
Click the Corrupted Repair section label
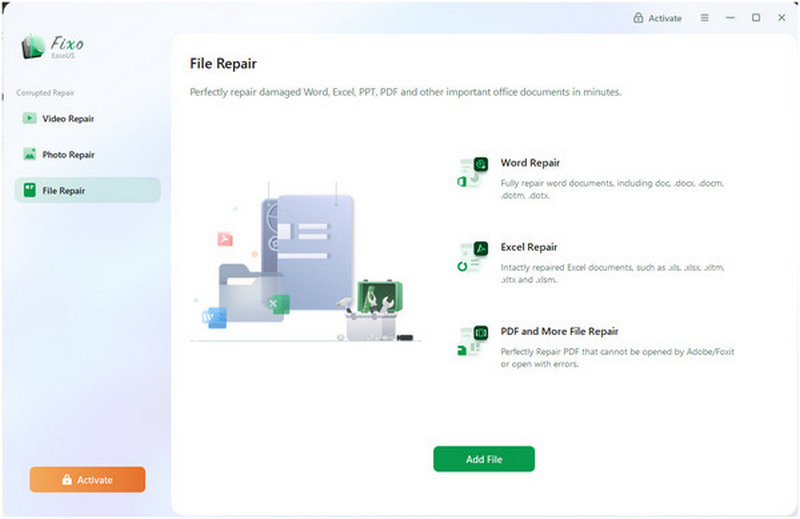(x=45, y=92)
